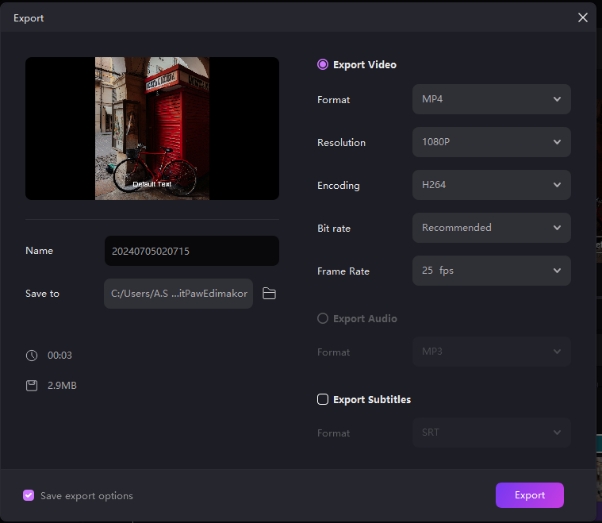Click the file size disk icon
Image resolution: width=602 pixels, height=523 pixels.
tap(31, 386)
